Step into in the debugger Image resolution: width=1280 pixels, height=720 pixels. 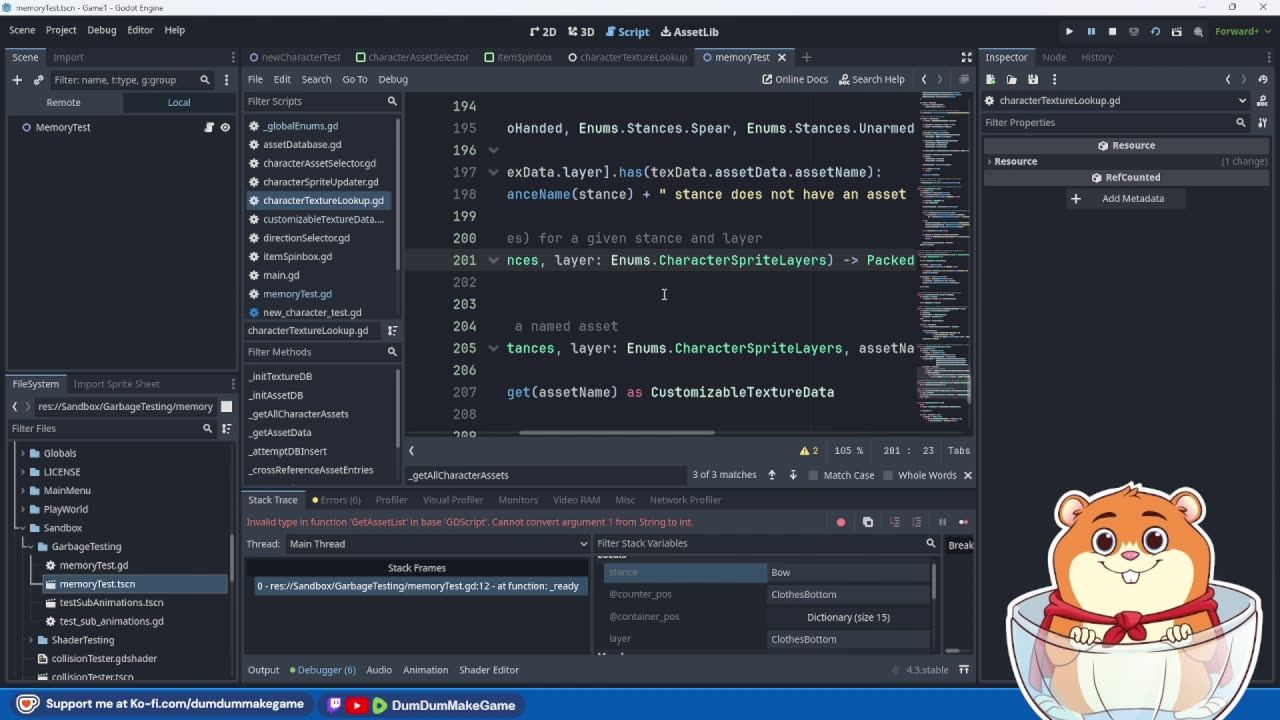(895, 522)
